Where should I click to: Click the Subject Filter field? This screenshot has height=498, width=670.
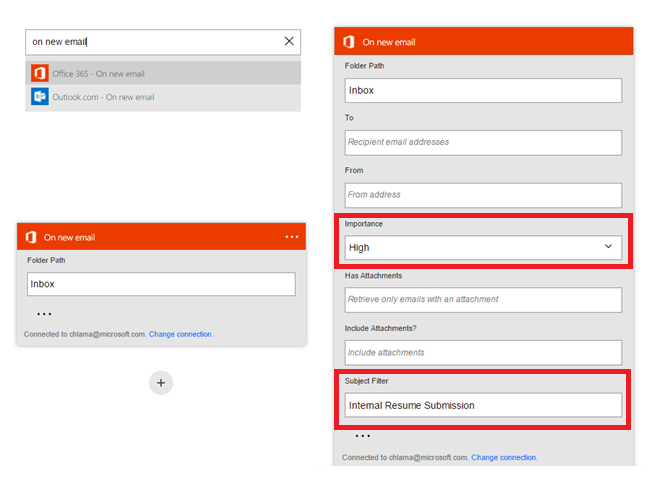483,405
